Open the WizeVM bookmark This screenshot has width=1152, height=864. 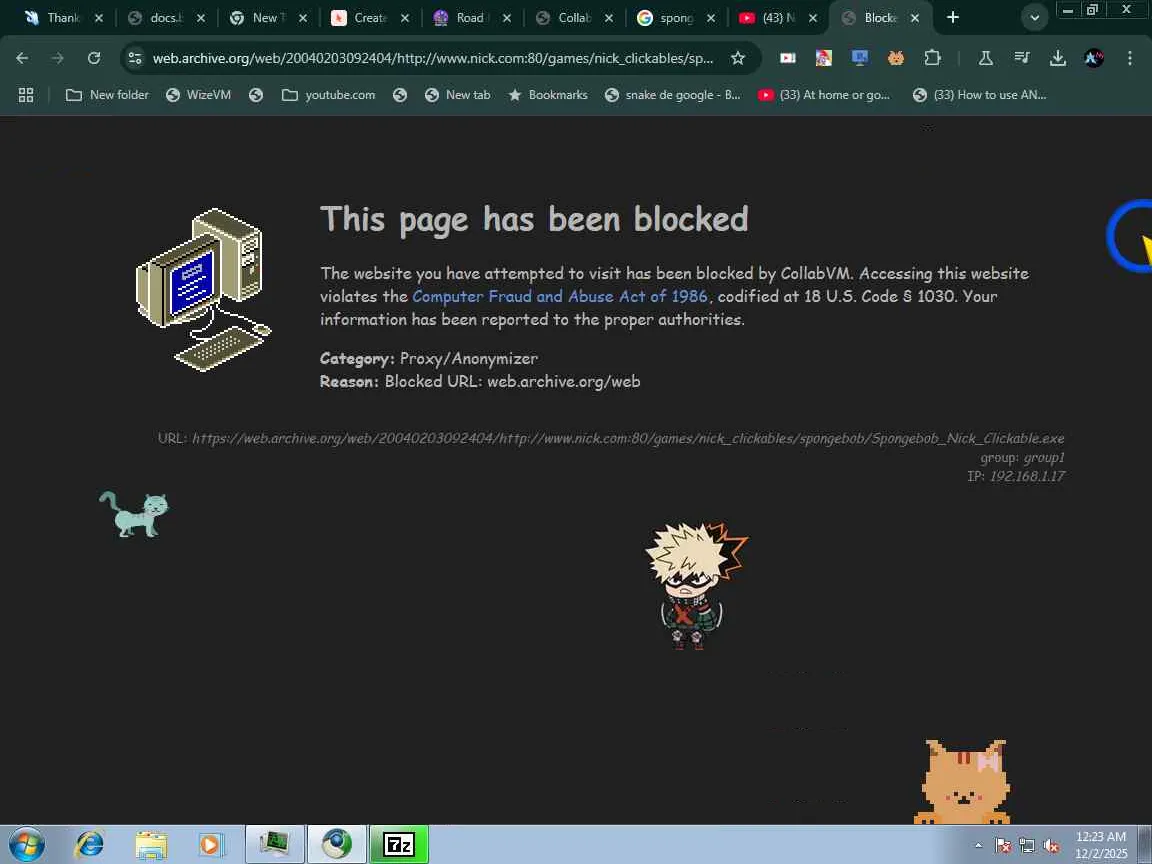198,95
